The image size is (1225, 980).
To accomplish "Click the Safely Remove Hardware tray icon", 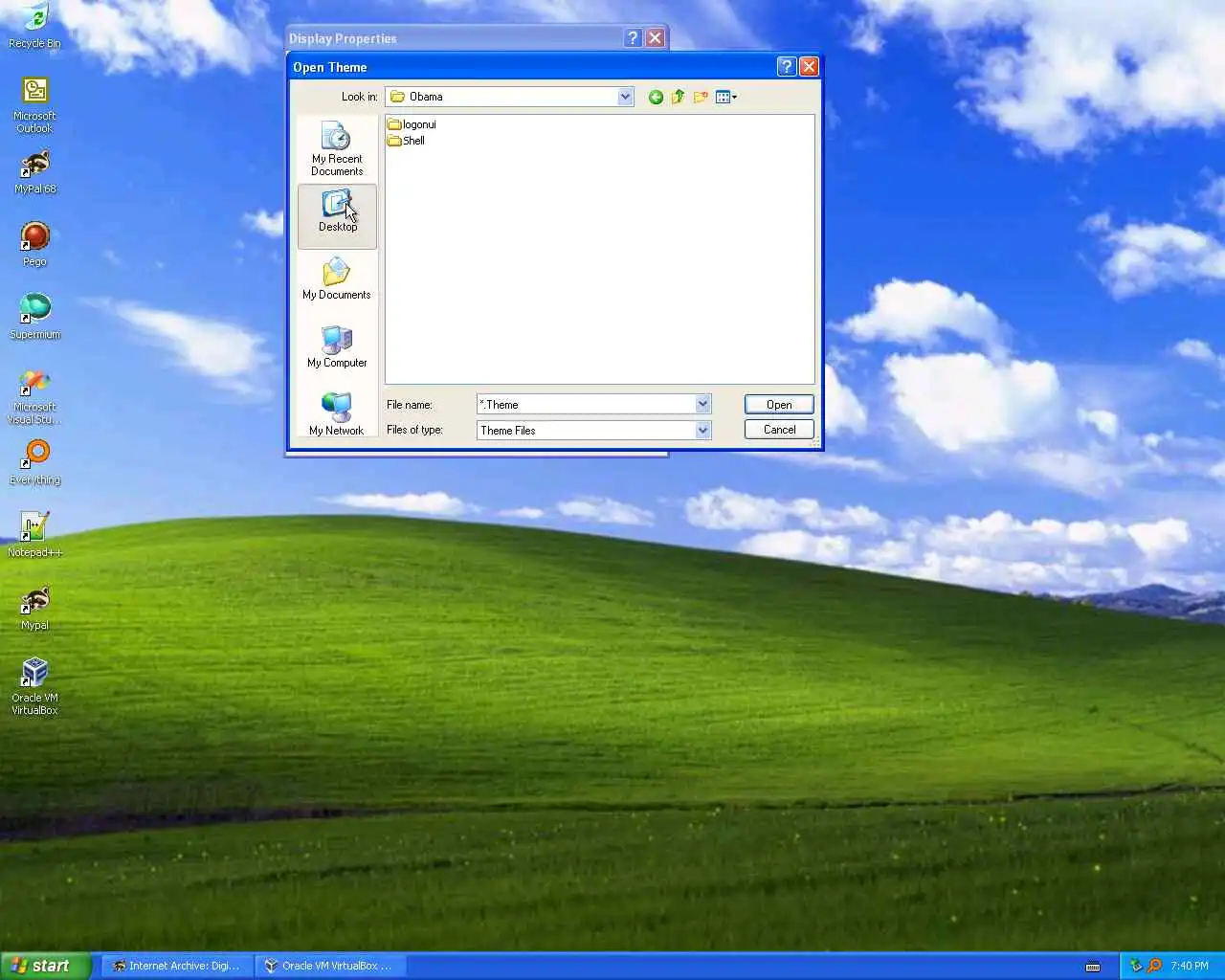I will click(1136, 966).
